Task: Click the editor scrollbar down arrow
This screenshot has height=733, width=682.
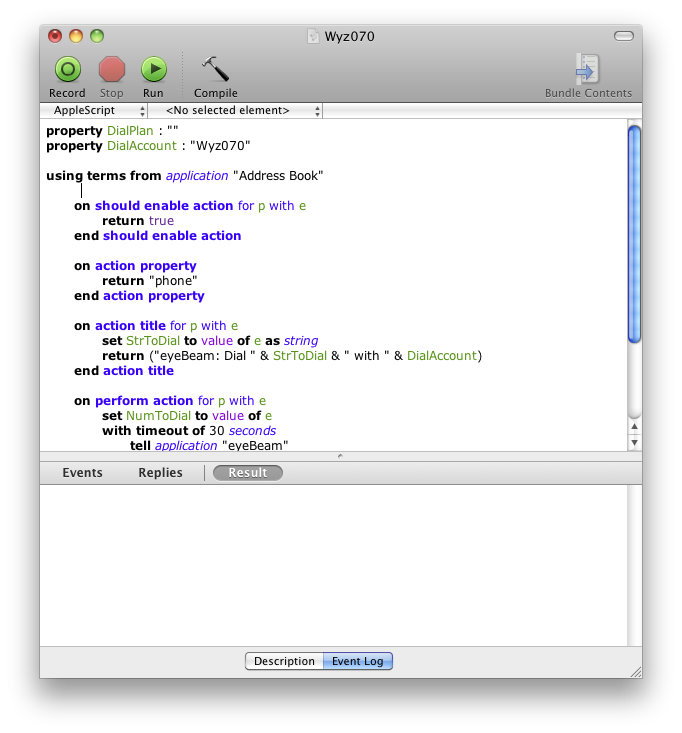Action: tap(633, 442)
